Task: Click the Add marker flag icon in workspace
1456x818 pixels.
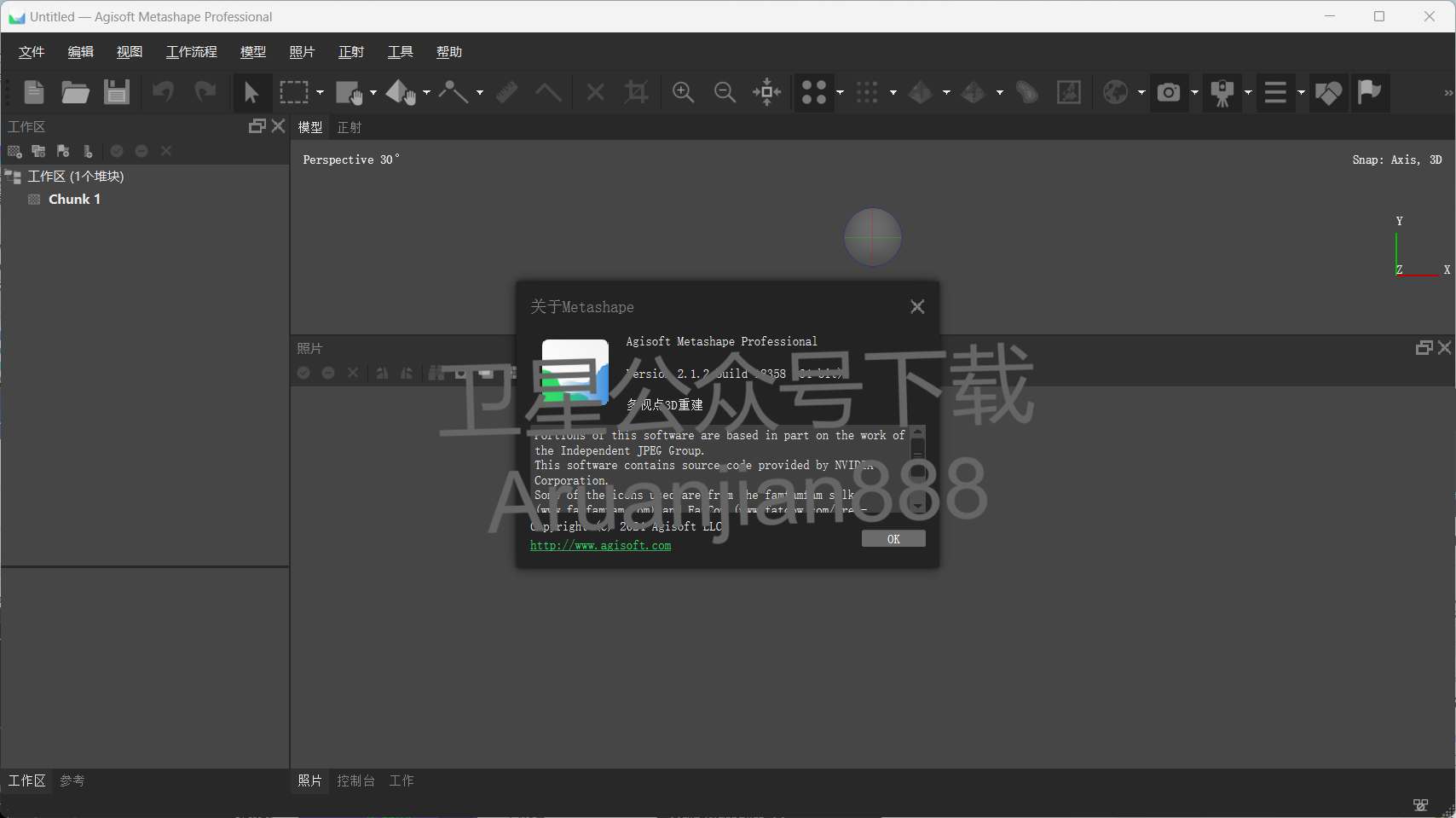Action: coord(63,151)
